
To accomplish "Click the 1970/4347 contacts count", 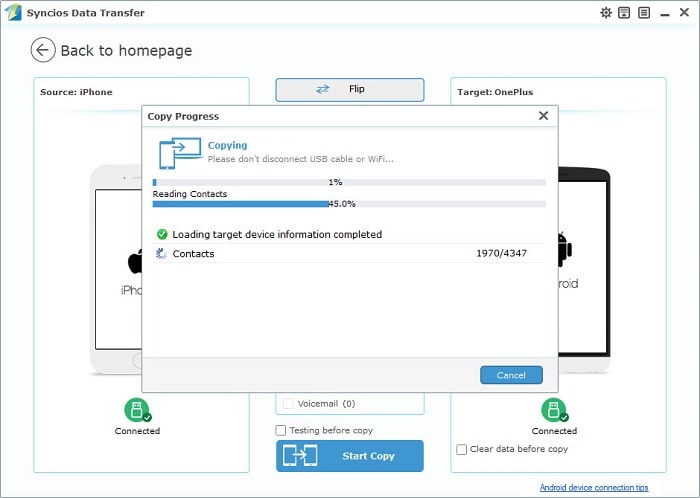I will [501, 253].
